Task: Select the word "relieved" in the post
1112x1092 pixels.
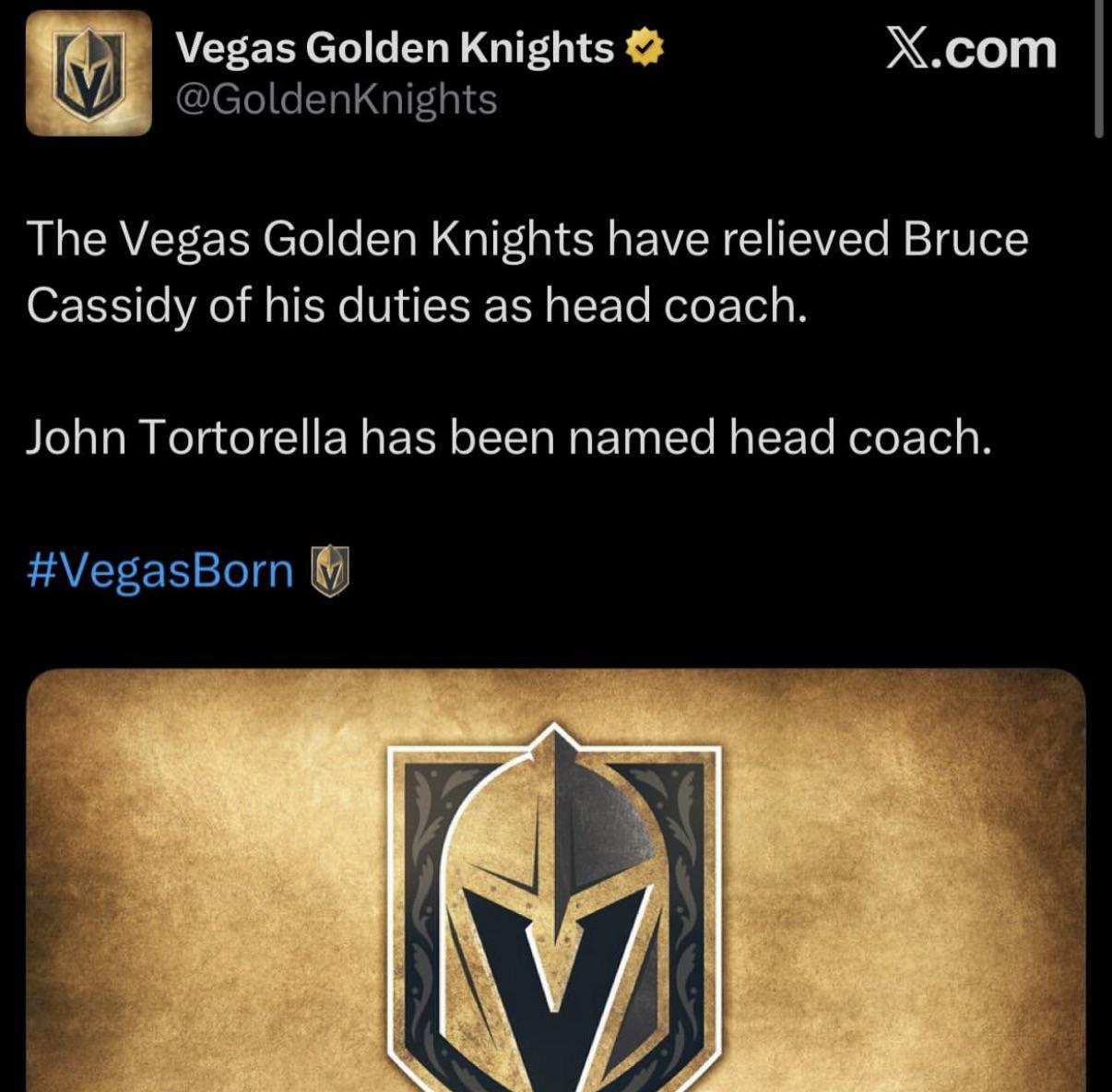Action: coord(805,239)
